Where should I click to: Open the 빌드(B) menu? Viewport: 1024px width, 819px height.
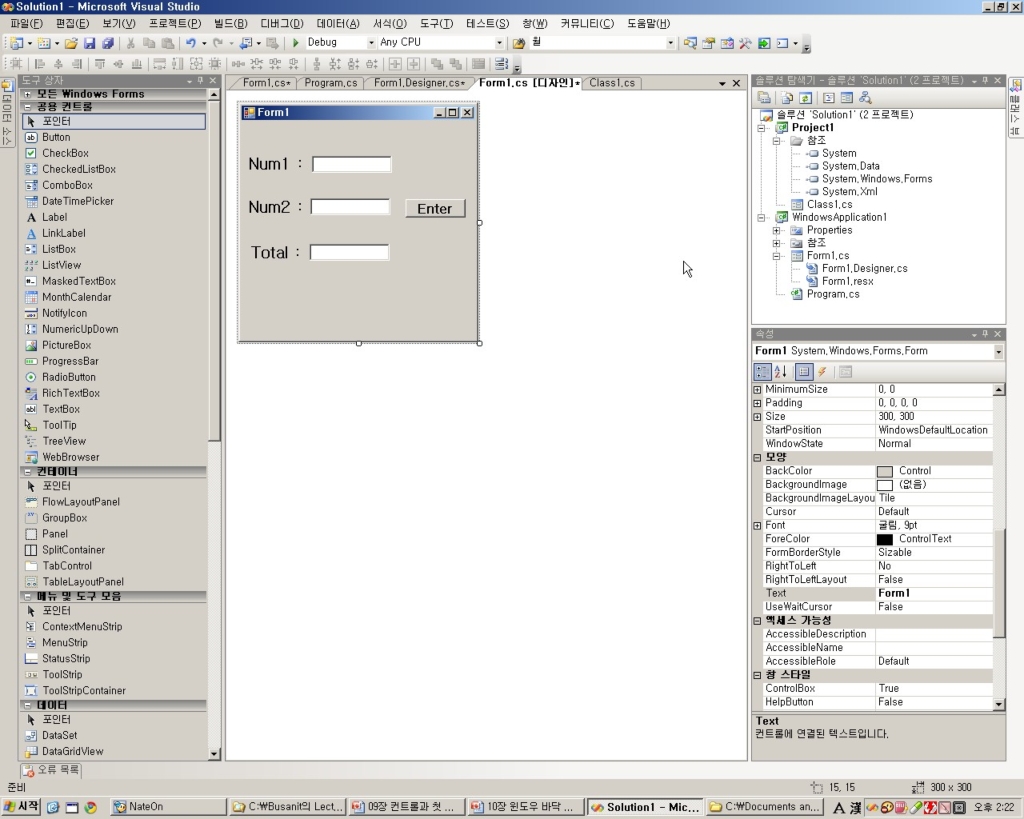231,24
